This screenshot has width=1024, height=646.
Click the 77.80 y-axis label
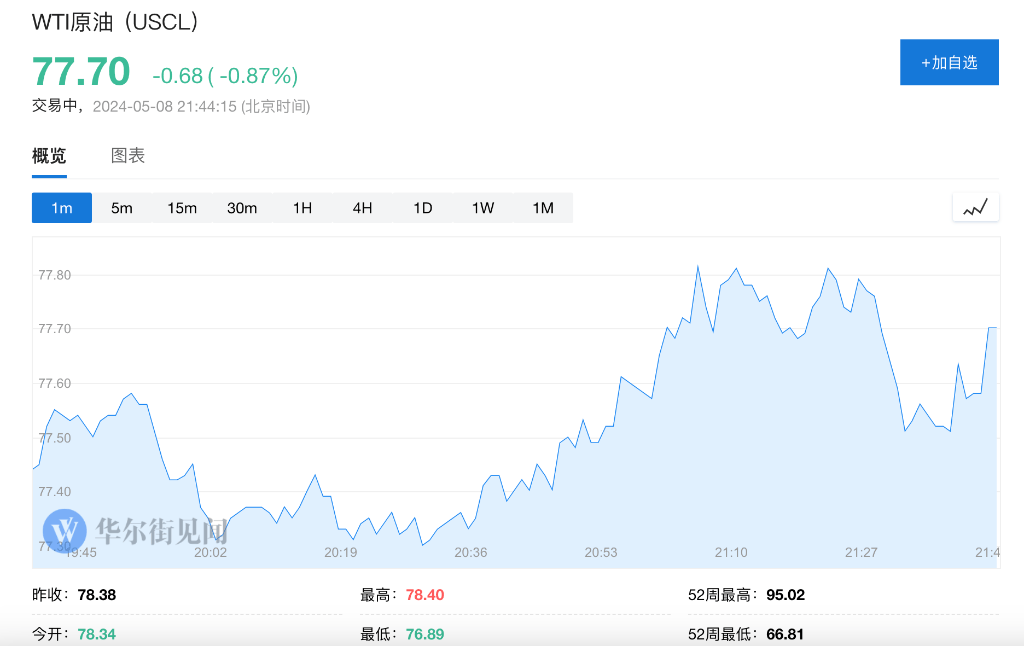(55, 275)
